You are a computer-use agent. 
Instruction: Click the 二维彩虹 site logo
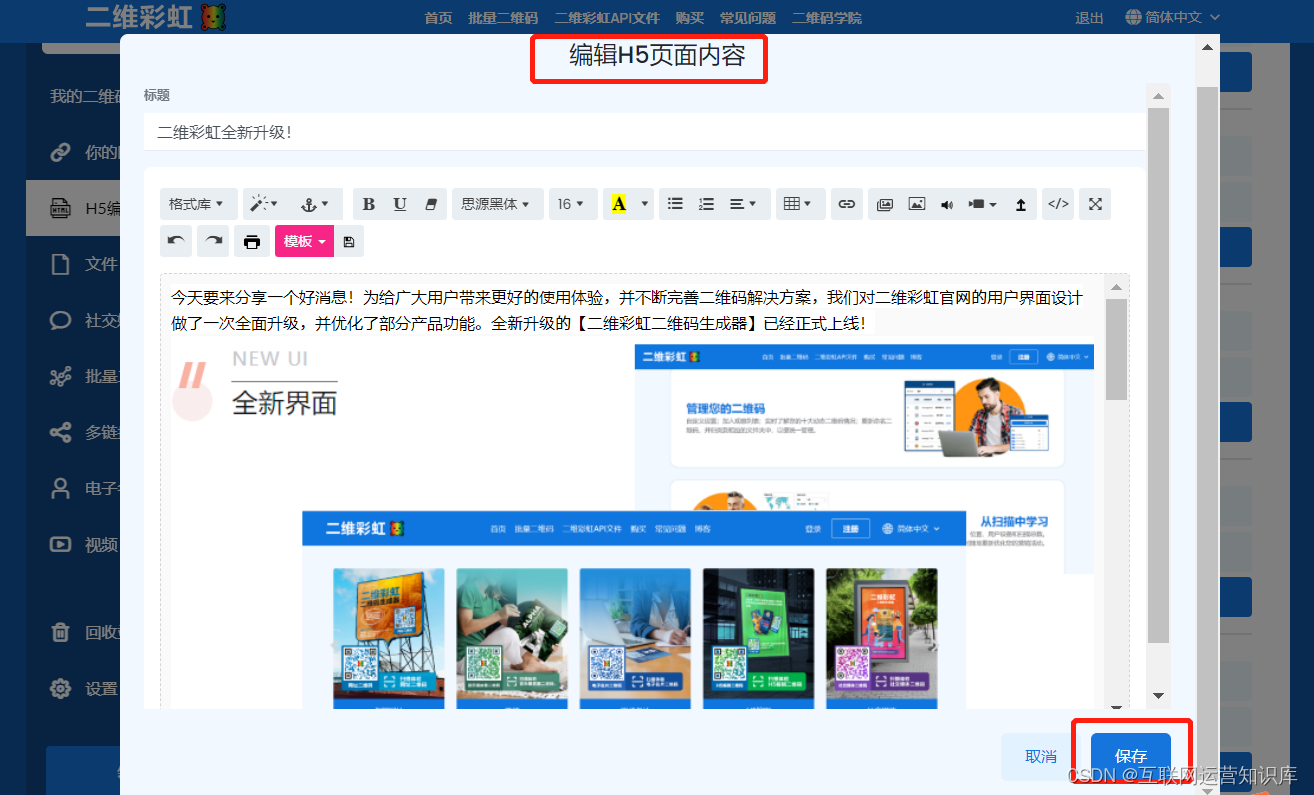[155, 17]
